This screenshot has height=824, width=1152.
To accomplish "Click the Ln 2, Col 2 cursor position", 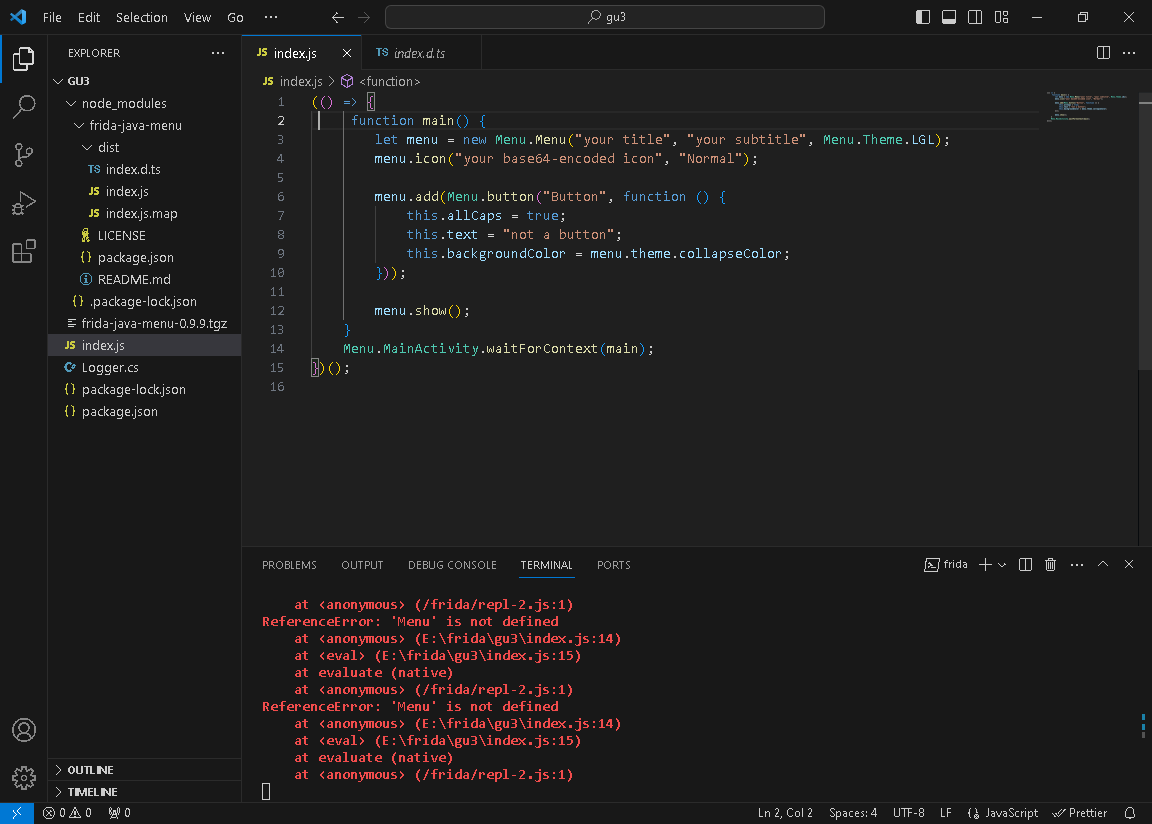I will pos(785,813).
